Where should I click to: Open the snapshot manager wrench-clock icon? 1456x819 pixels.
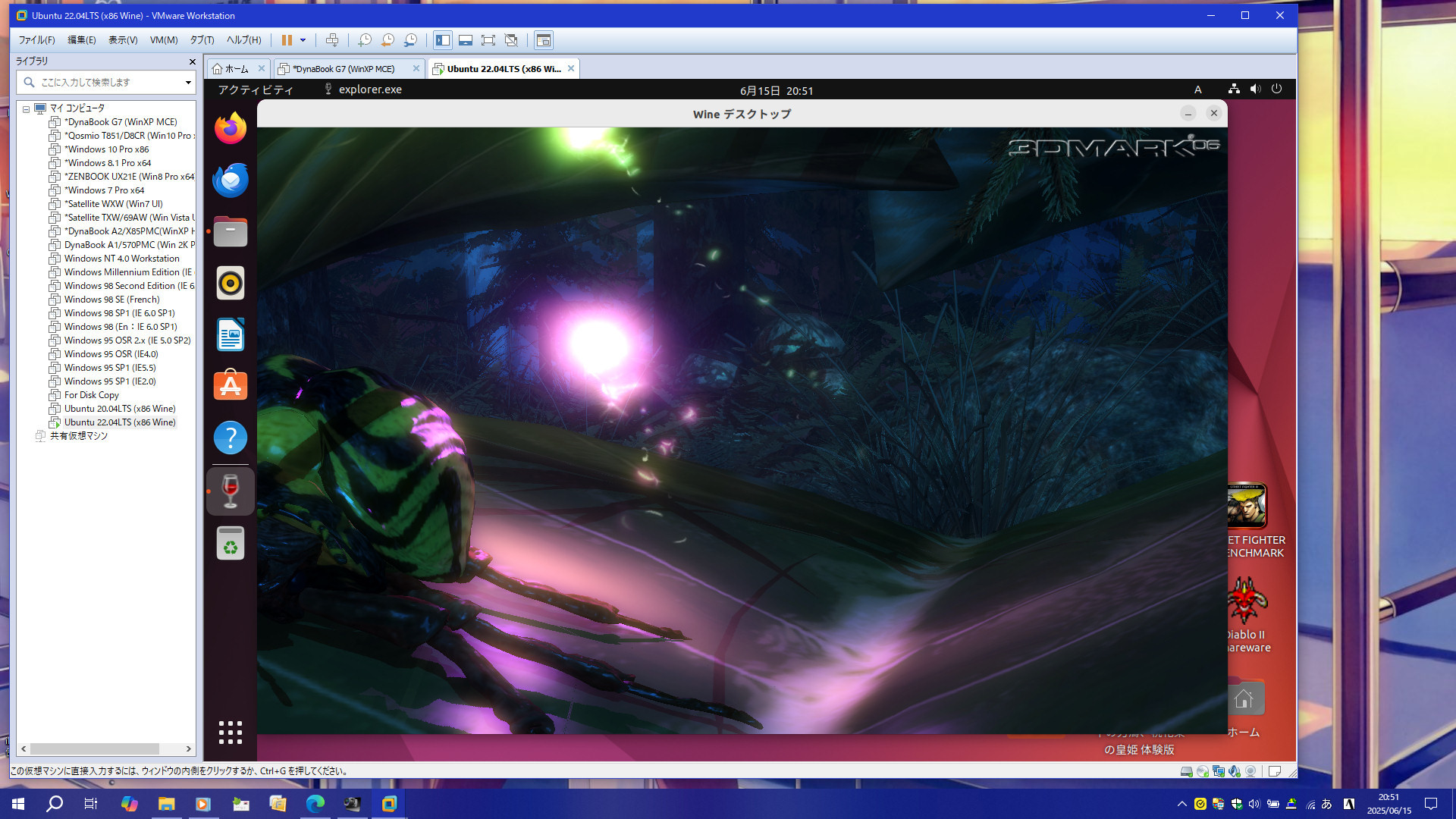coord(410,40)
